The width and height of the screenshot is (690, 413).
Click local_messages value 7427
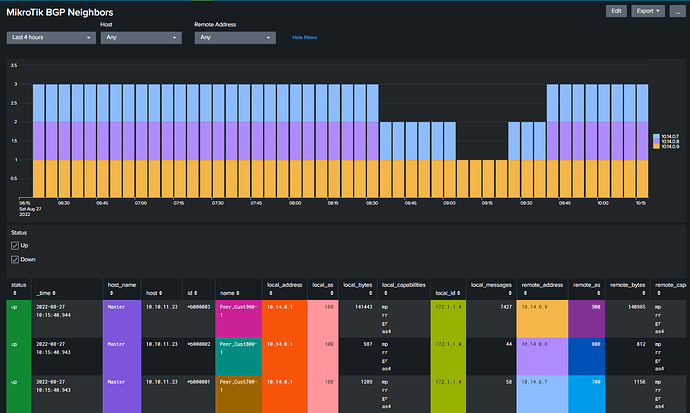point(506,307)
